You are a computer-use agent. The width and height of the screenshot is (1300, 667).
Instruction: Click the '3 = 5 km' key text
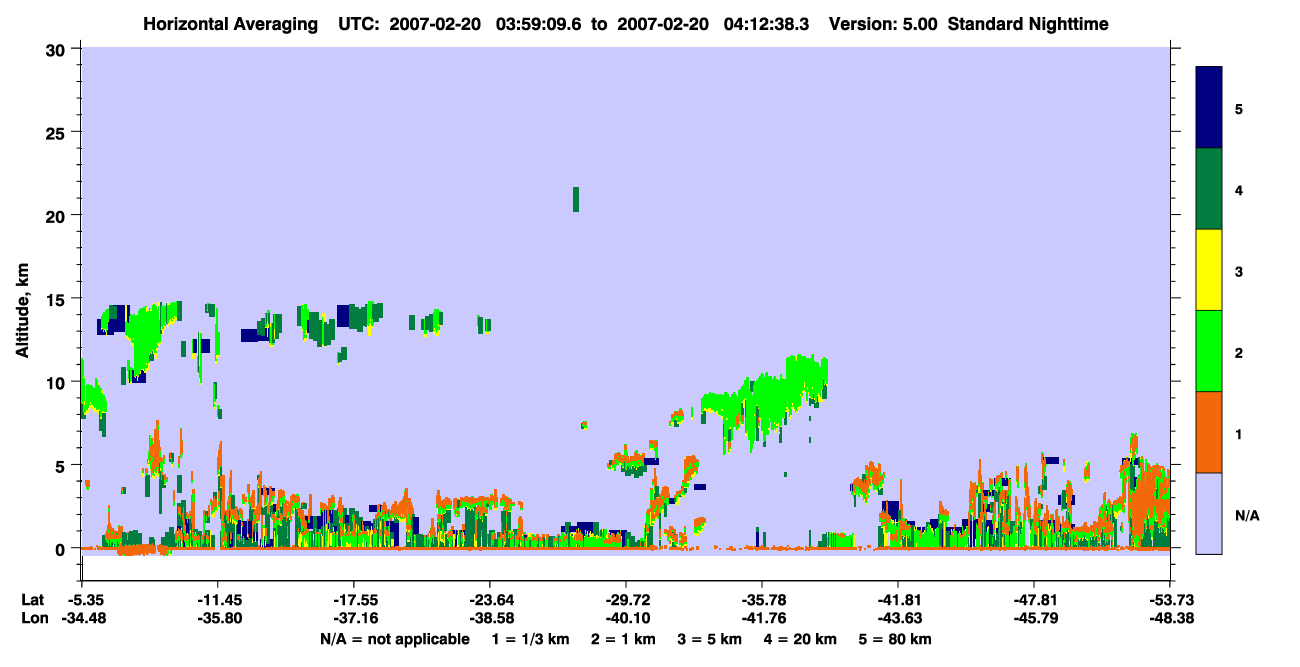click(x=710, y=639)
